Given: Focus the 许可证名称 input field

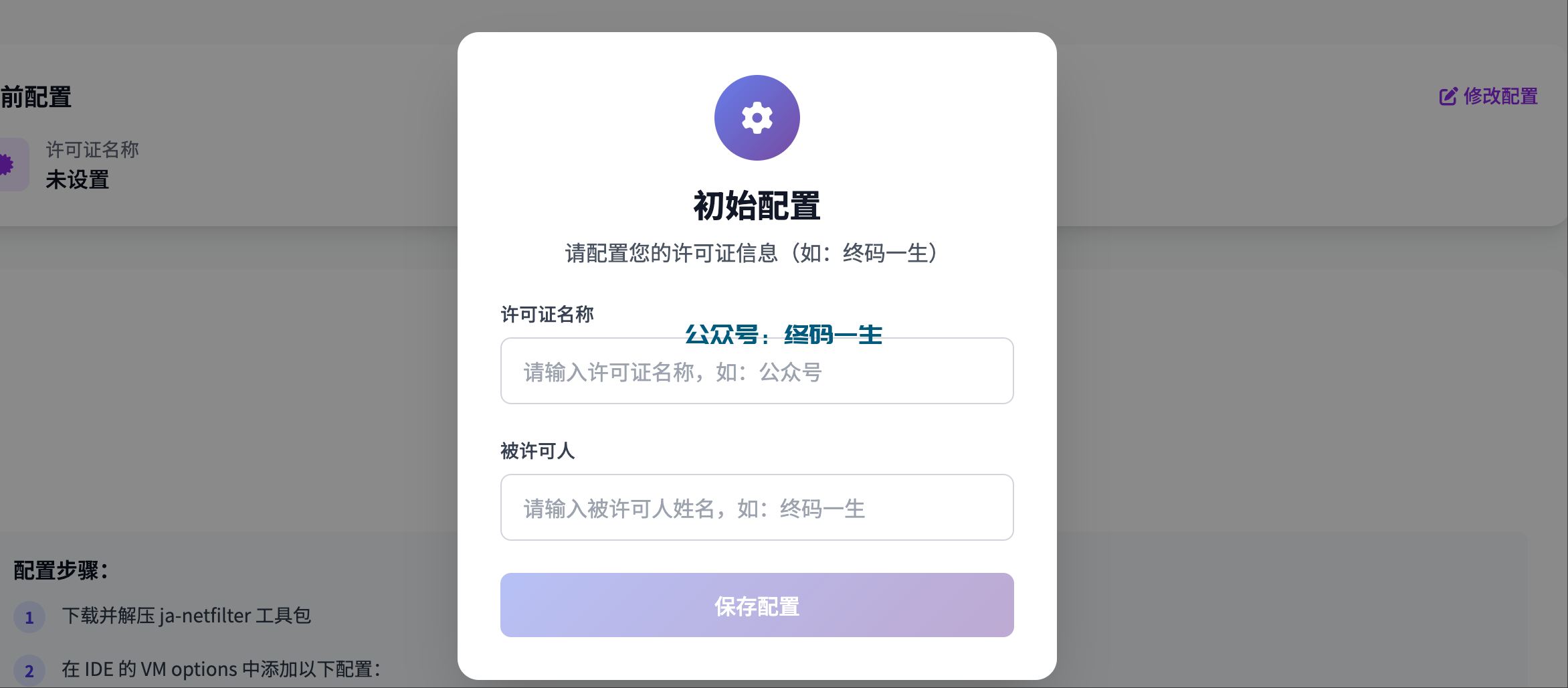Looking at the screenshot, I should coord(757,371).
